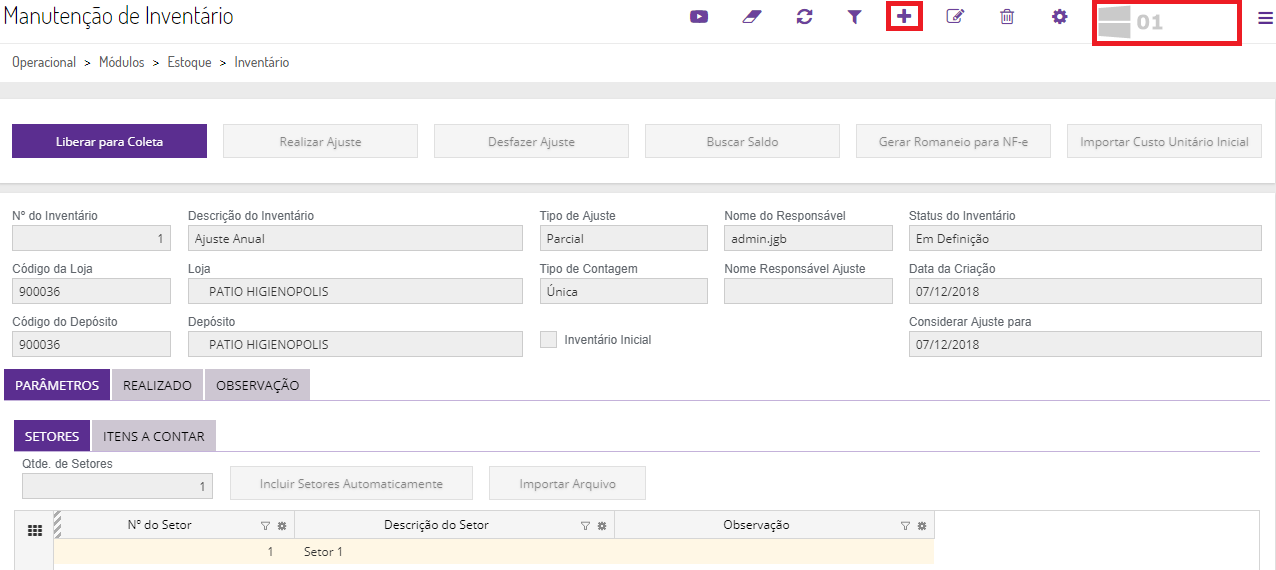
Task: Switch to the REALIZADO tab
Action: pyautogui.click(x=157, y=385)
